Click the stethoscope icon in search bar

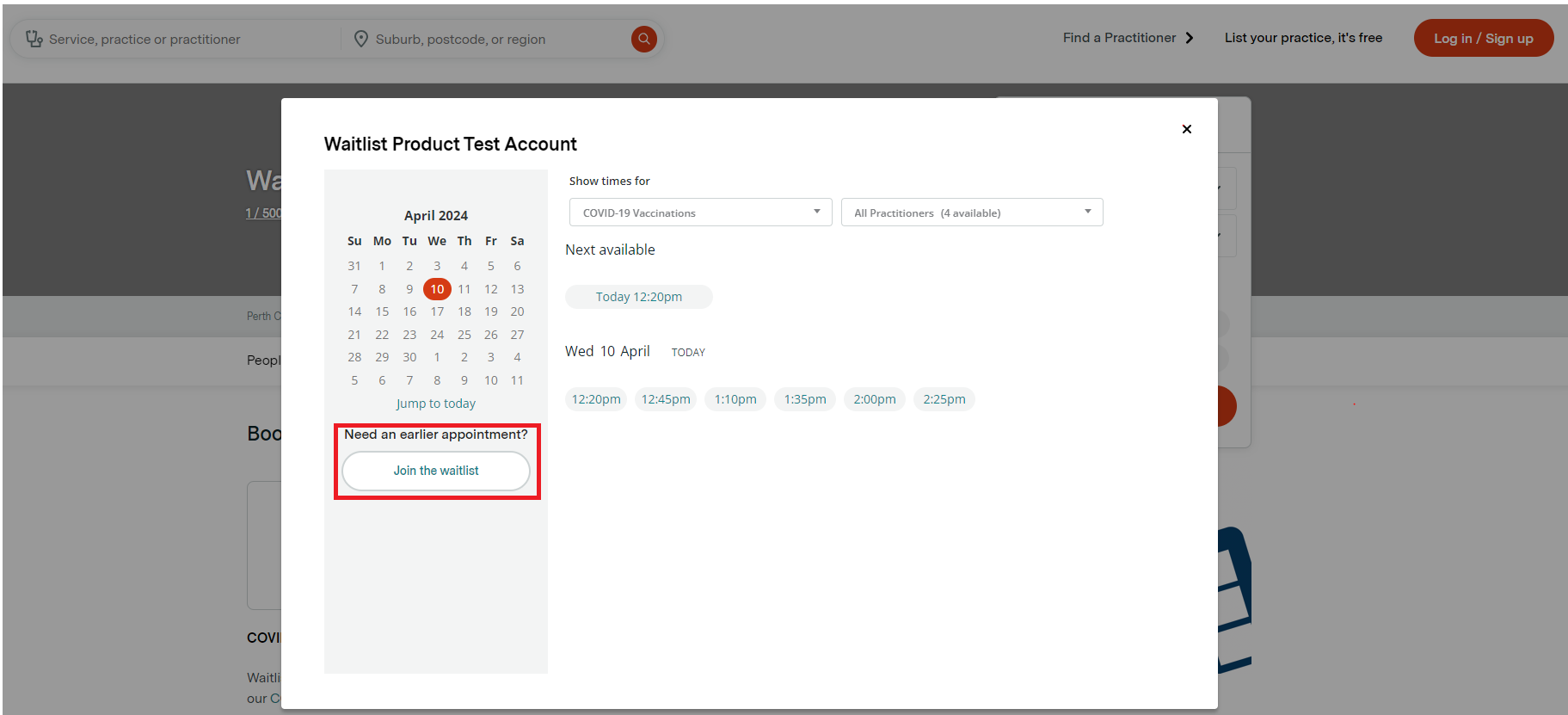click(34, 39)
